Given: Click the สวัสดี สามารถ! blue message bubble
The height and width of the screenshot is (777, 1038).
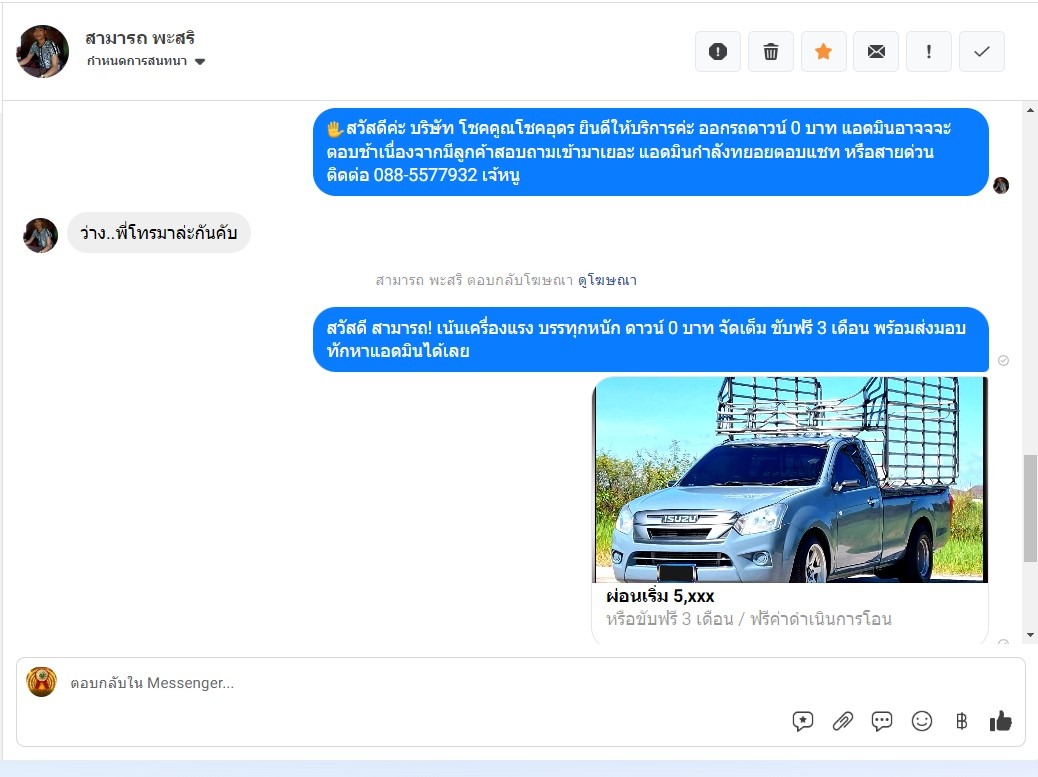Looking at the screenshot, I should [651, 340].
